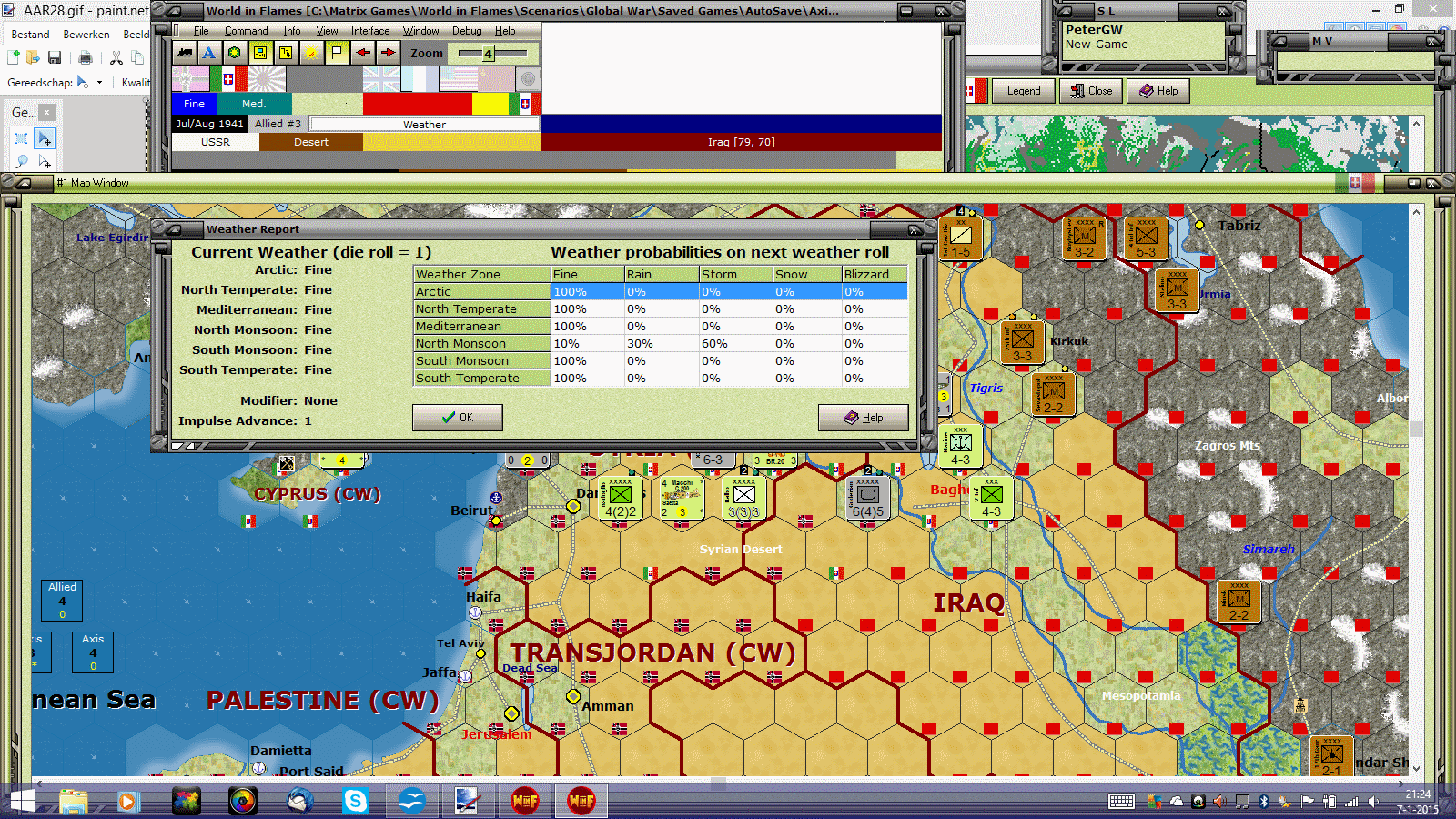
Task: Toggle the yellow unit stack toolbar button
Action: point(286,53)
